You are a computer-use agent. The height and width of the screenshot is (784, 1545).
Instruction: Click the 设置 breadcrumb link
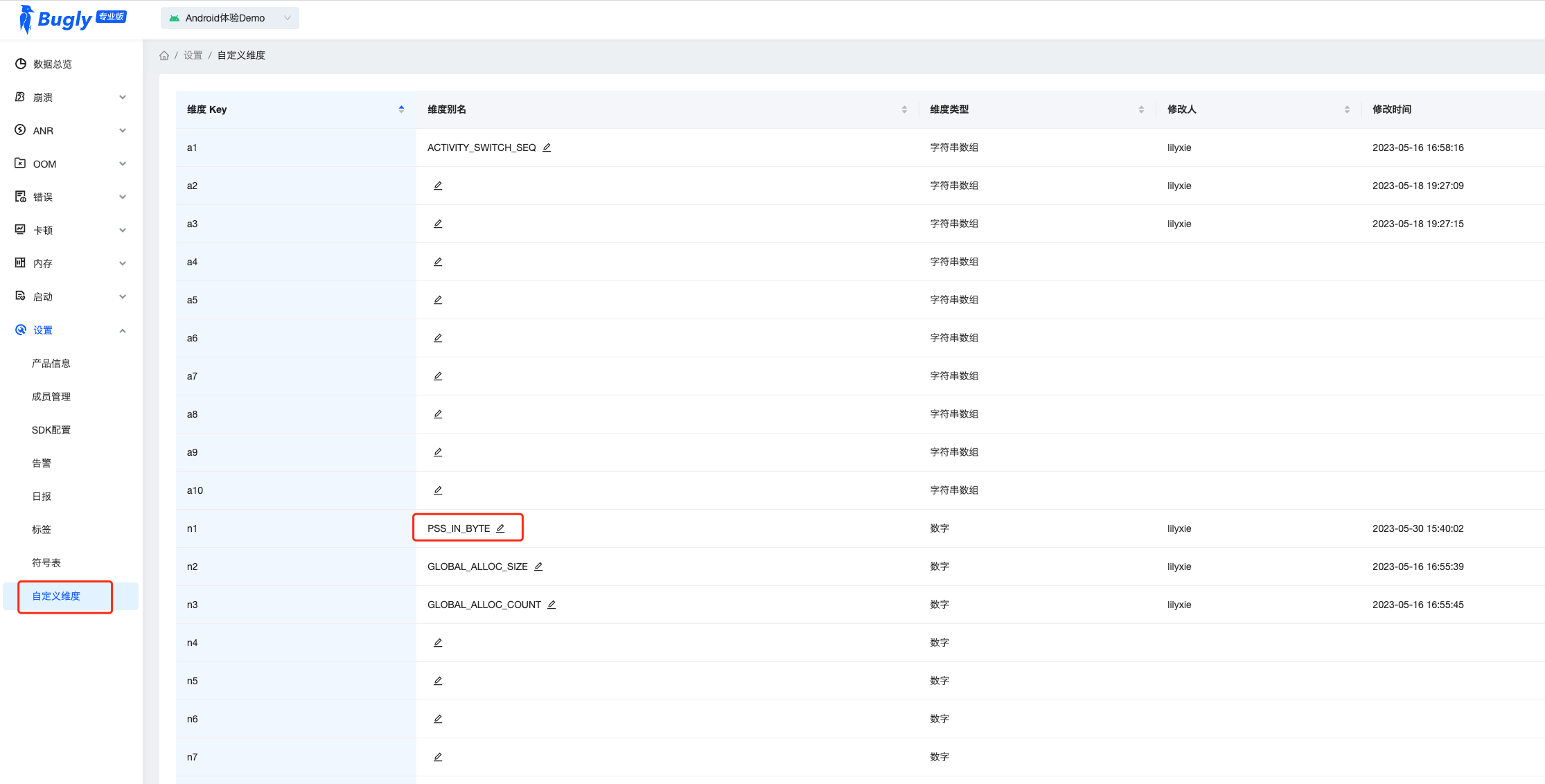click(x=193, y=55)
